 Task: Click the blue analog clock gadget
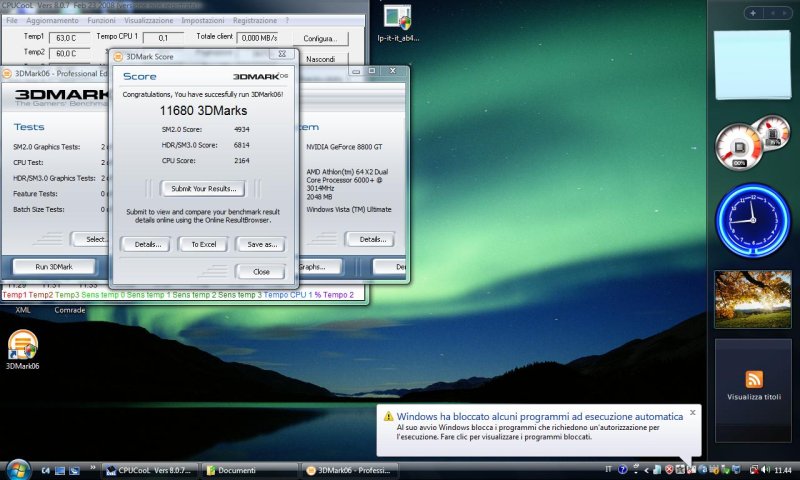coord(753,220)
